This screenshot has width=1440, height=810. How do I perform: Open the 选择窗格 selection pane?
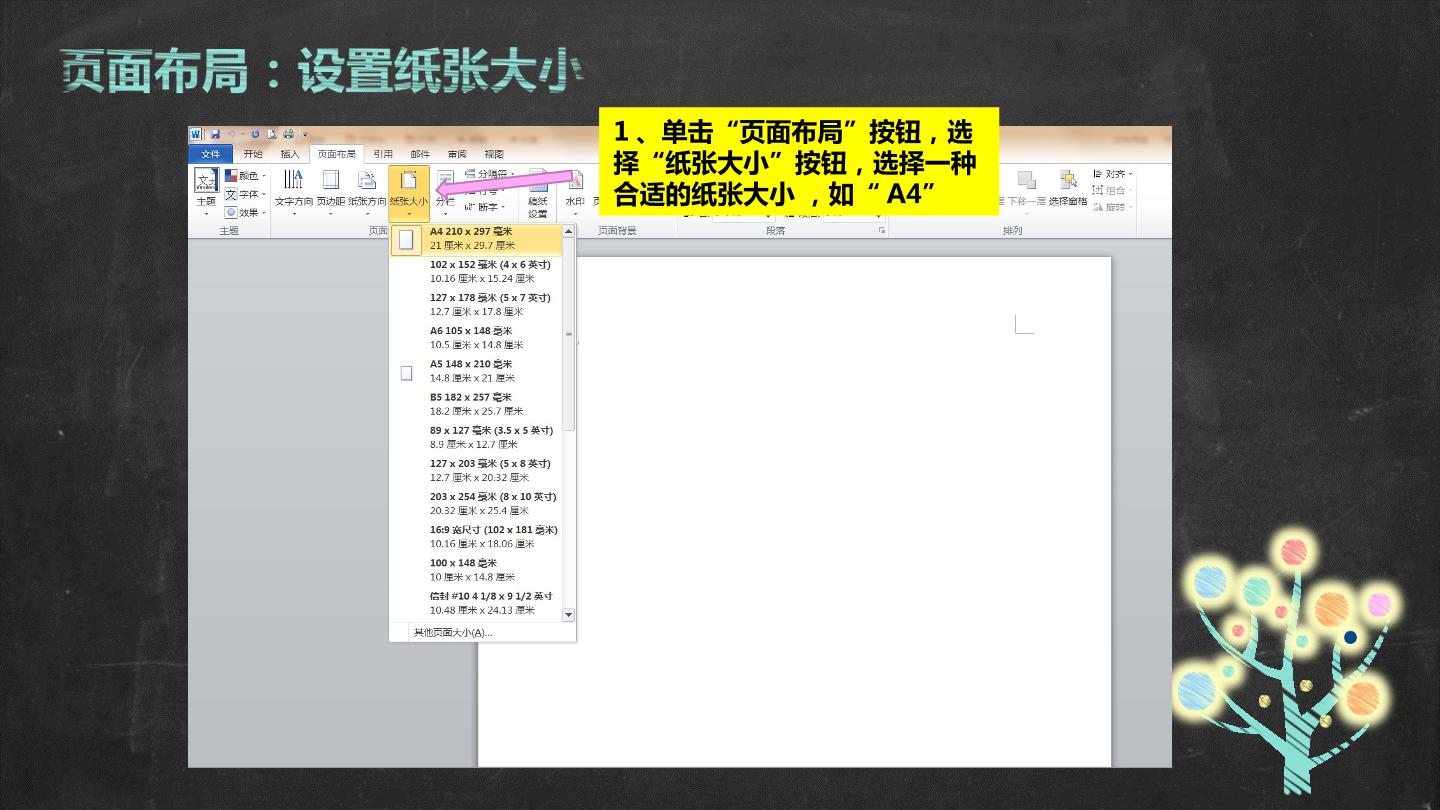tap(1068, 190)
